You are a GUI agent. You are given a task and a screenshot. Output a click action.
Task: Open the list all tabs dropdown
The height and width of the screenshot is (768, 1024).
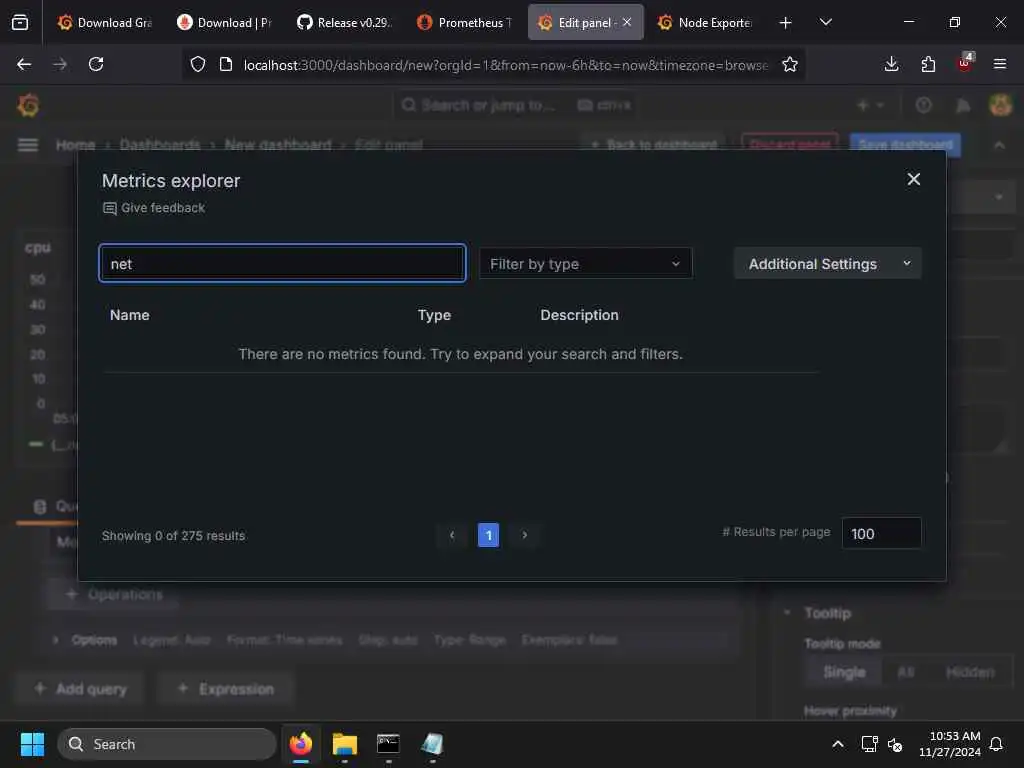pyautogui.click(x=825, y=22)
